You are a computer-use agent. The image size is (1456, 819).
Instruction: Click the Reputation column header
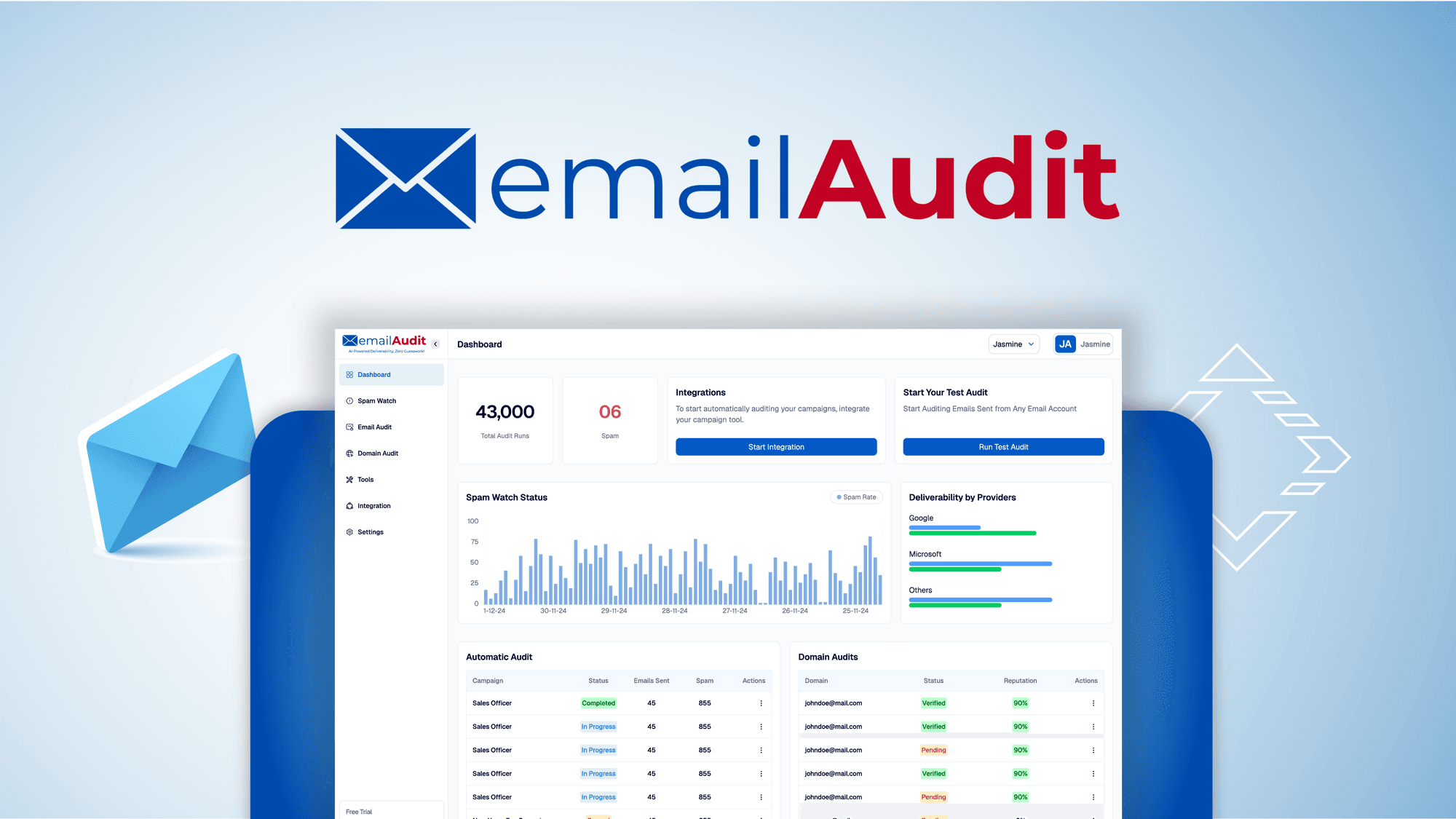click(x=1020, y=681)
